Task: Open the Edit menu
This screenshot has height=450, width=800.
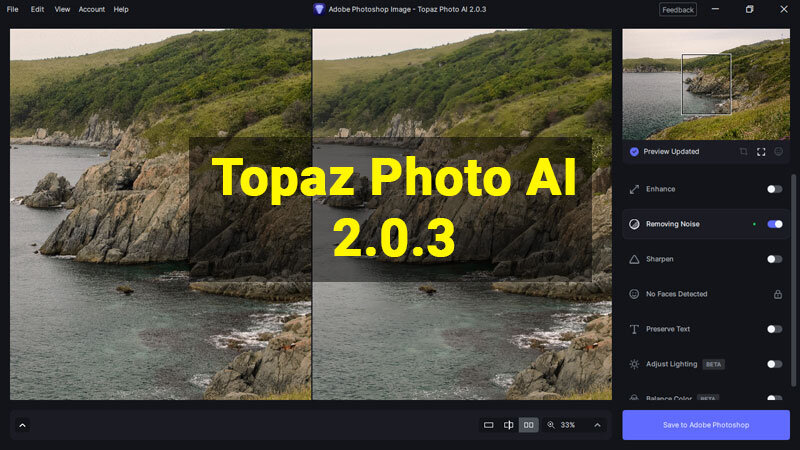Action: [37, 9]
